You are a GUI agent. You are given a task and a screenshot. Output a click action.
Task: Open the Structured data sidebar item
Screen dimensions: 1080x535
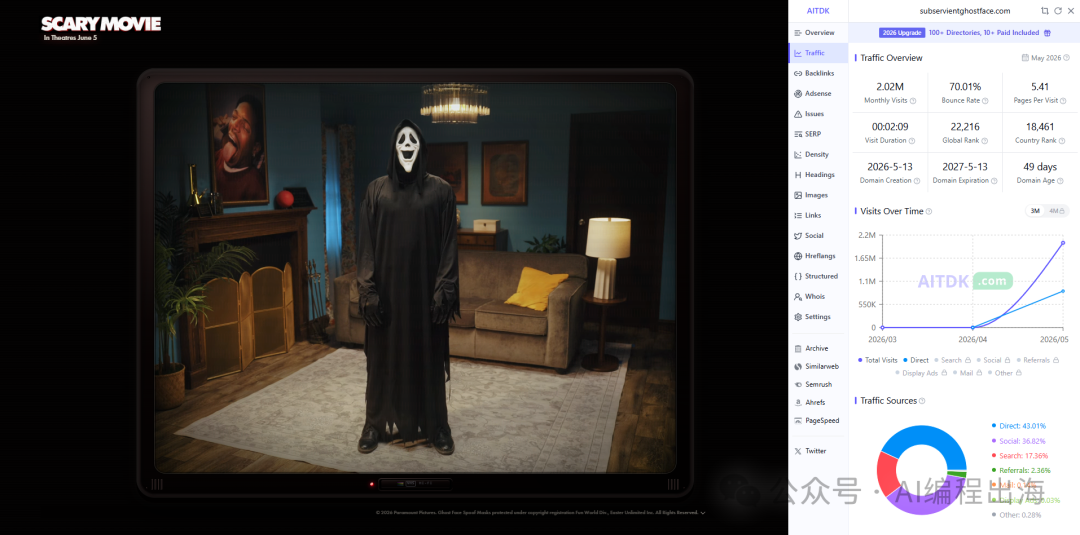tap(818, 276)
